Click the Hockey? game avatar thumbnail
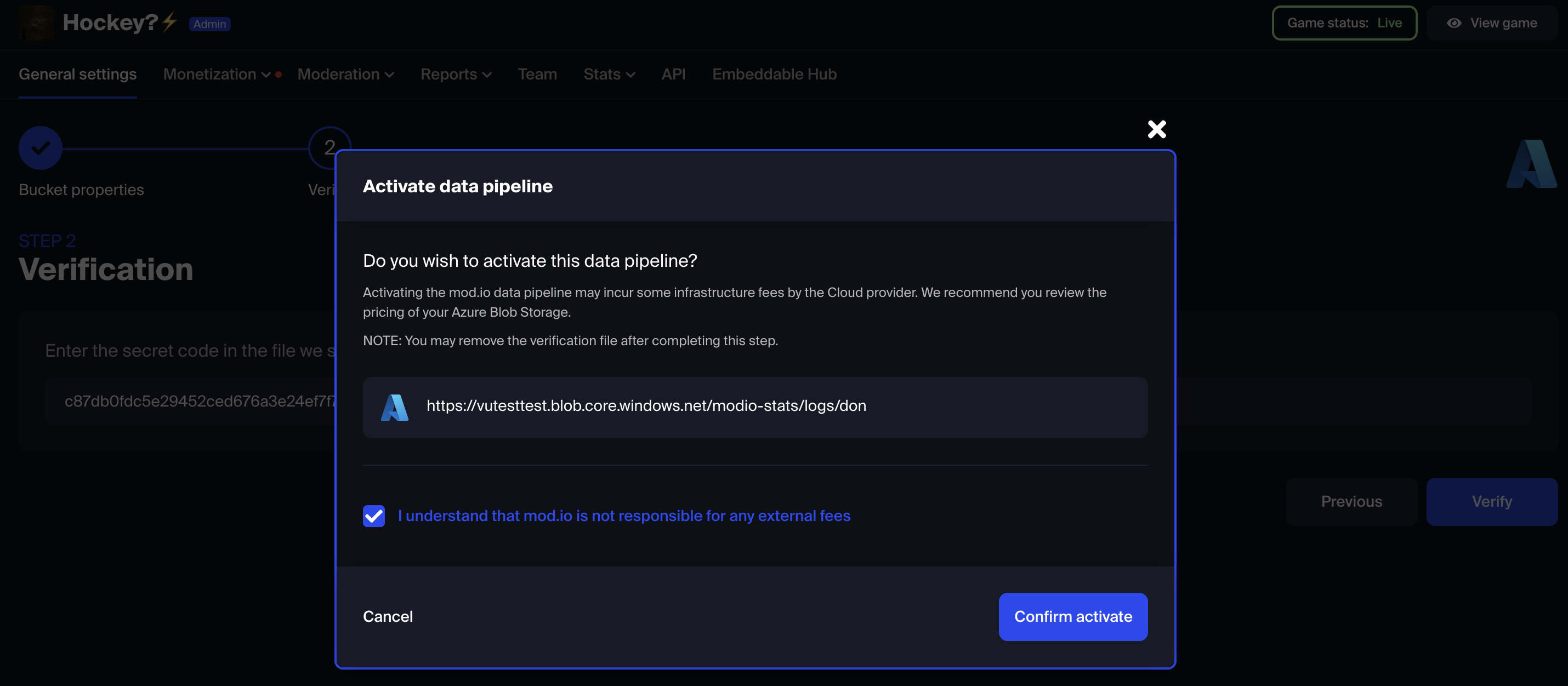The image size is (1568, 686). [36, 23]
